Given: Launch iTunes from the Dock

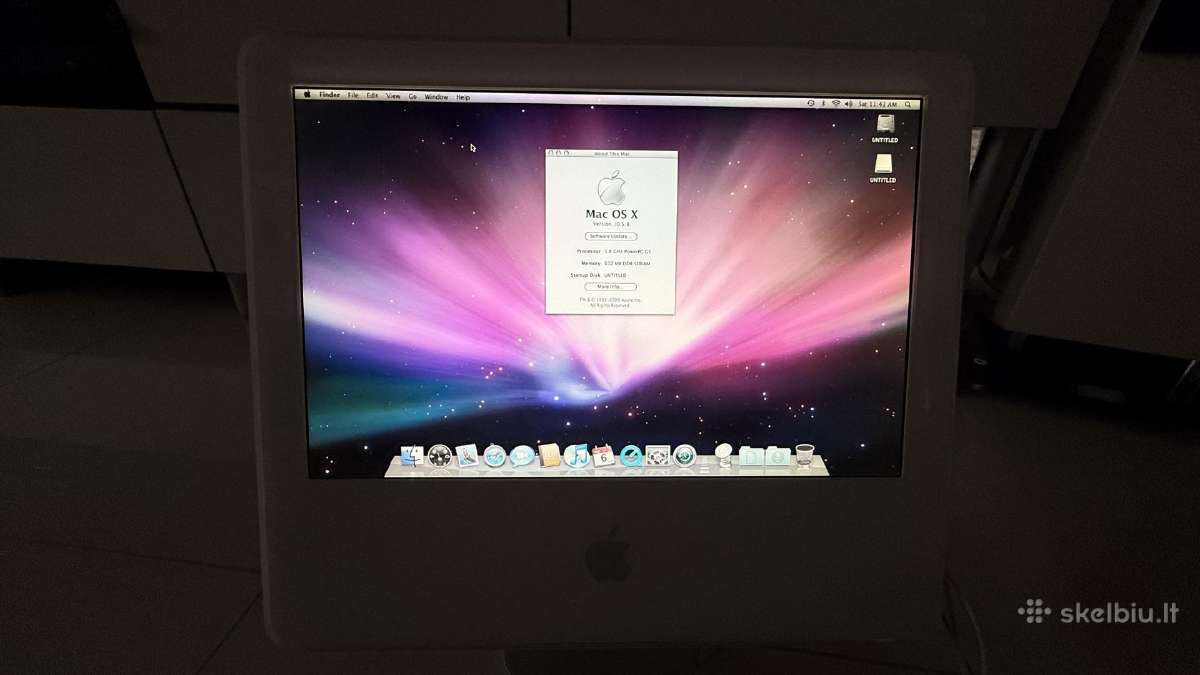Looking at the screenshot, I should [577, 455].
